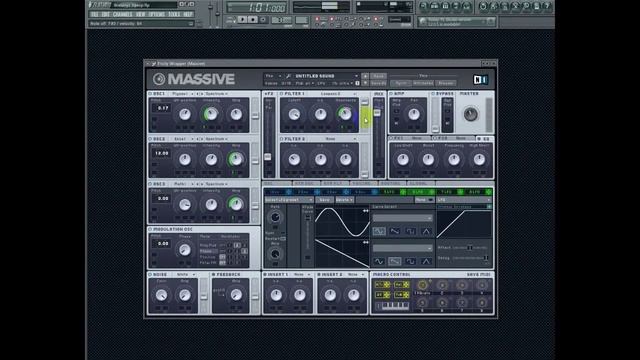Open upper Curve Select dropdown
Viewport: 640px width, 360px height.
[402, 218]
